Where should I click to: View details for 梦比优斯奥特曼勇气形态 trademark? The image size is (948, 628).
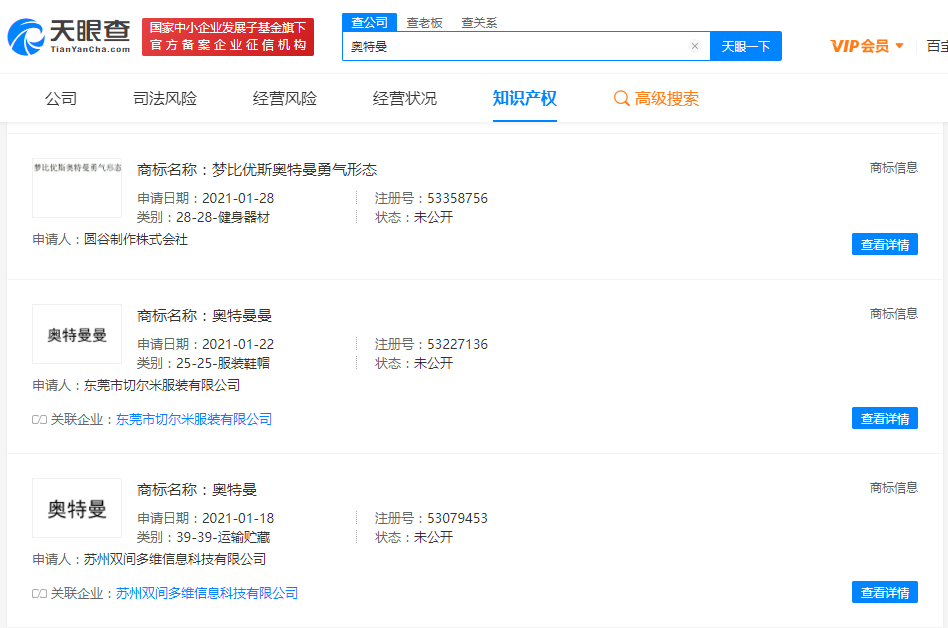885,244
